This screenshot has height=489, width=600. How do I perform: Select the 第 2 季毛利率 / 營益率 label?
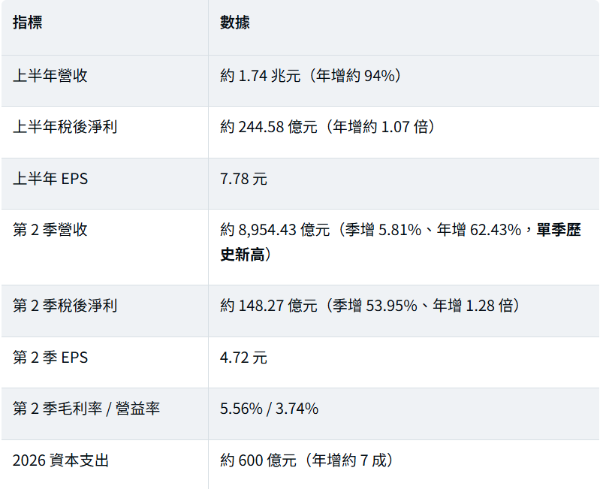pos(86,409)
